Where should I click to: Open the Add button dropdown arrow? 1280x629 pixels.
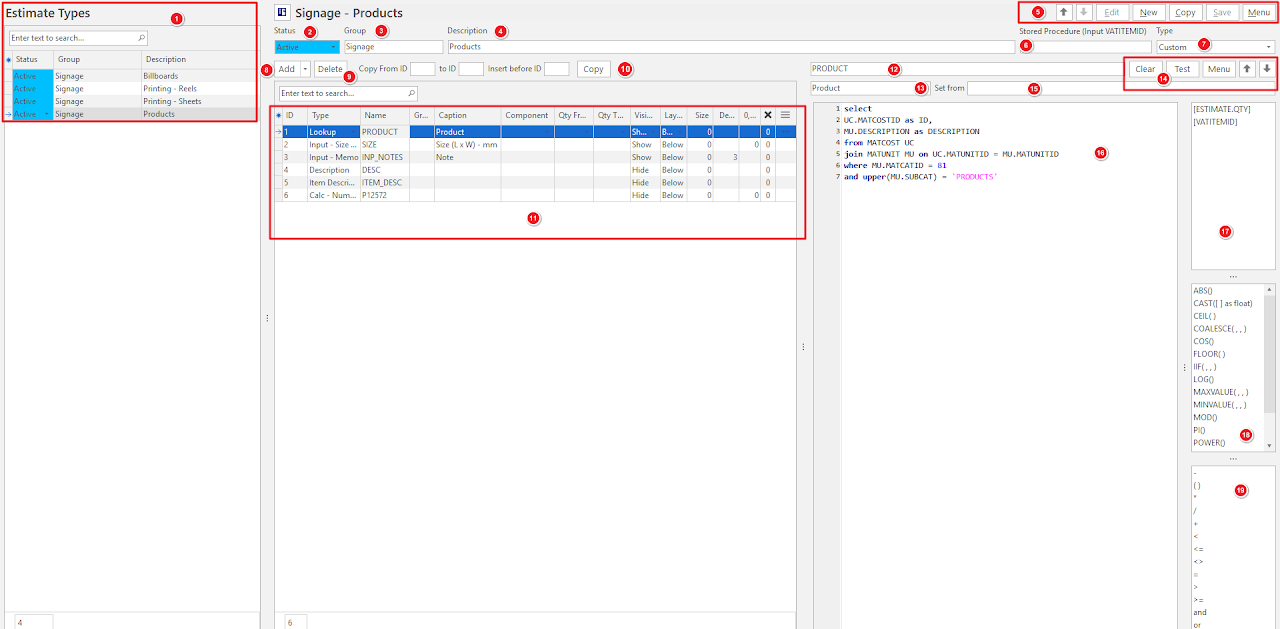[x=305, y=69]
